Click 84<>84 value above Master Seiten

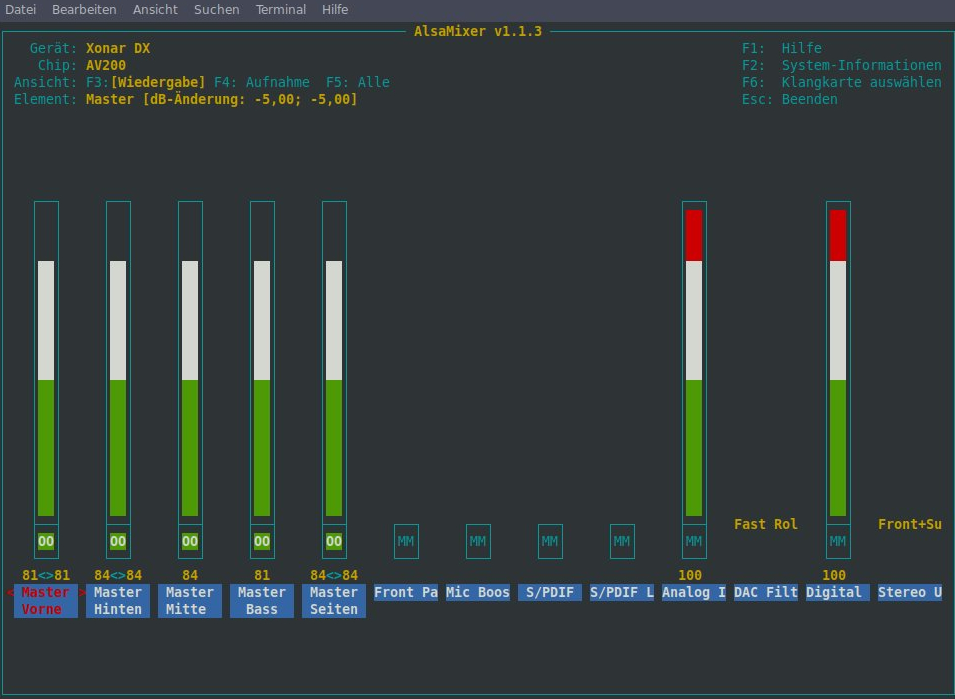point(334,575)
